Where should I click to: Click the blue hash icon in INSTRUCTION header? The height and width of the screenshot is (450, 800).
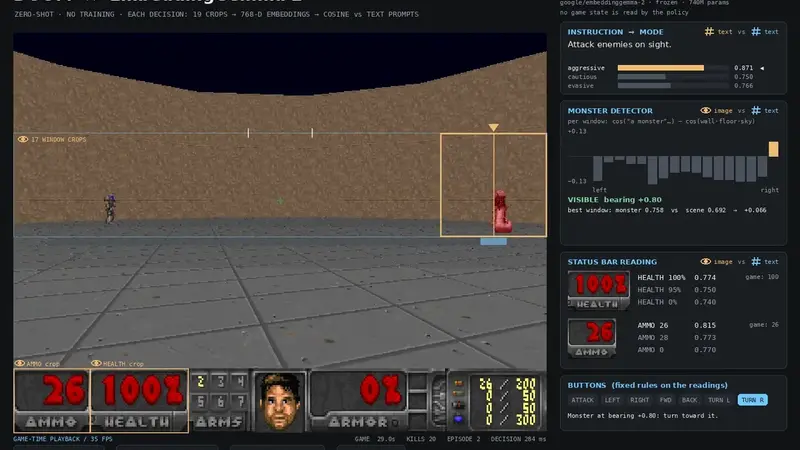(x=756, y=32)
